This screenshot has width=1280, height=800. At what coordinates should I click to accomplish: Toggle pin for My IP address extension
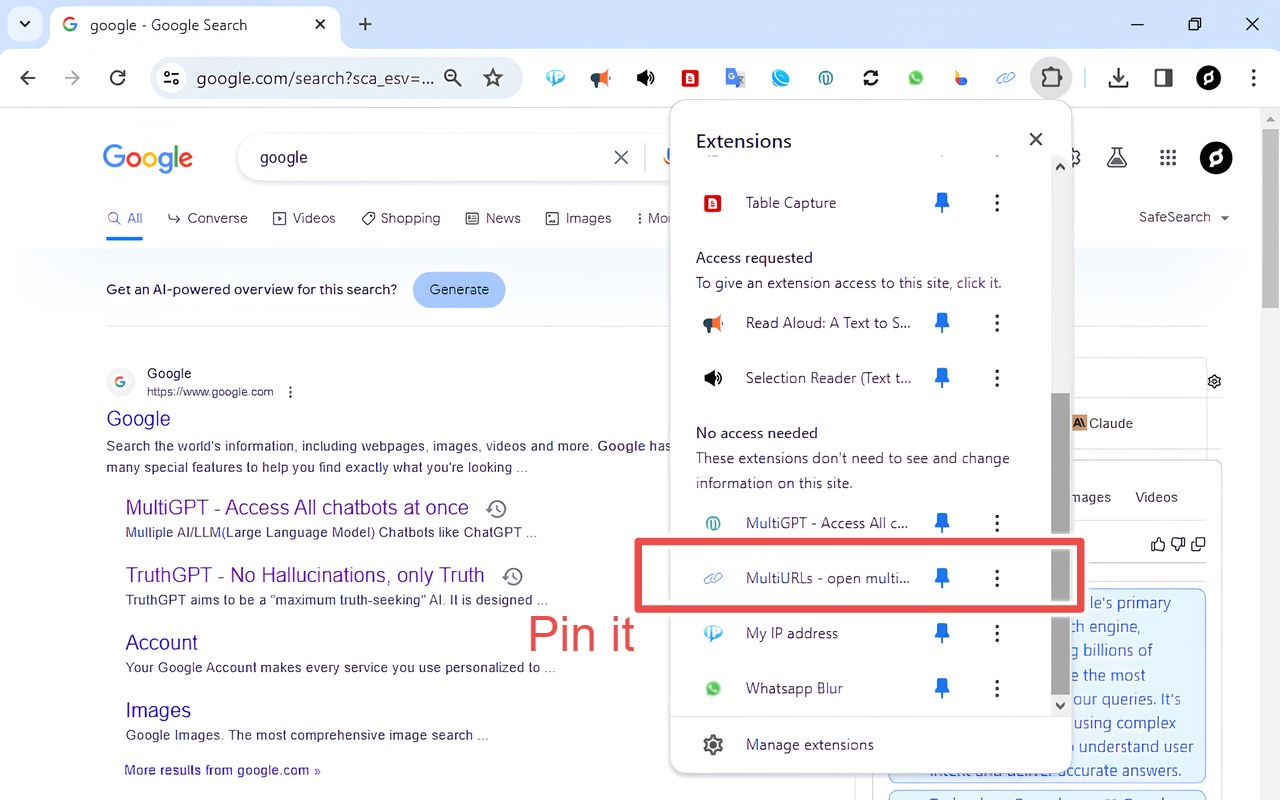[941, 633]
